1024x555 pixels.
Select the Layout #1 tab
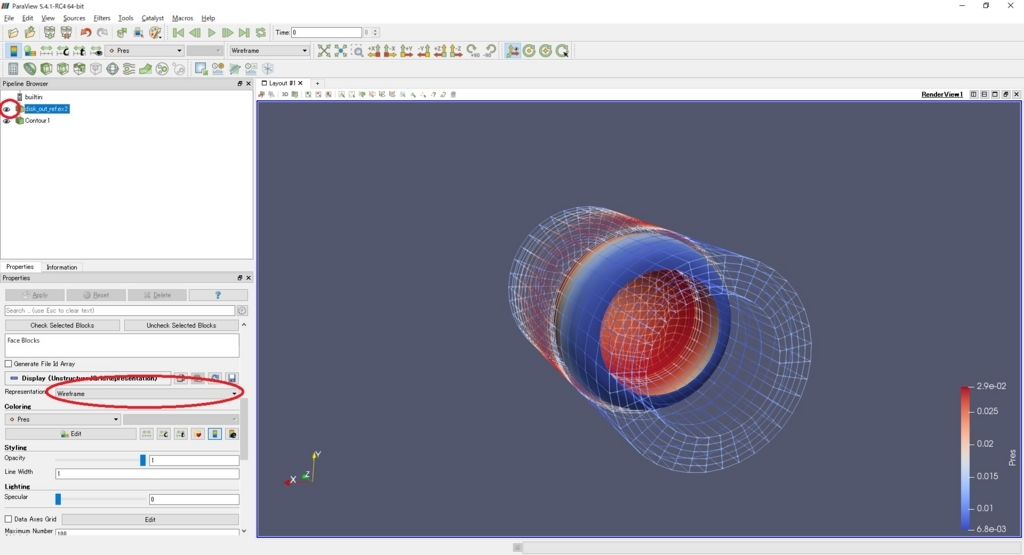(x=282, y=84)
